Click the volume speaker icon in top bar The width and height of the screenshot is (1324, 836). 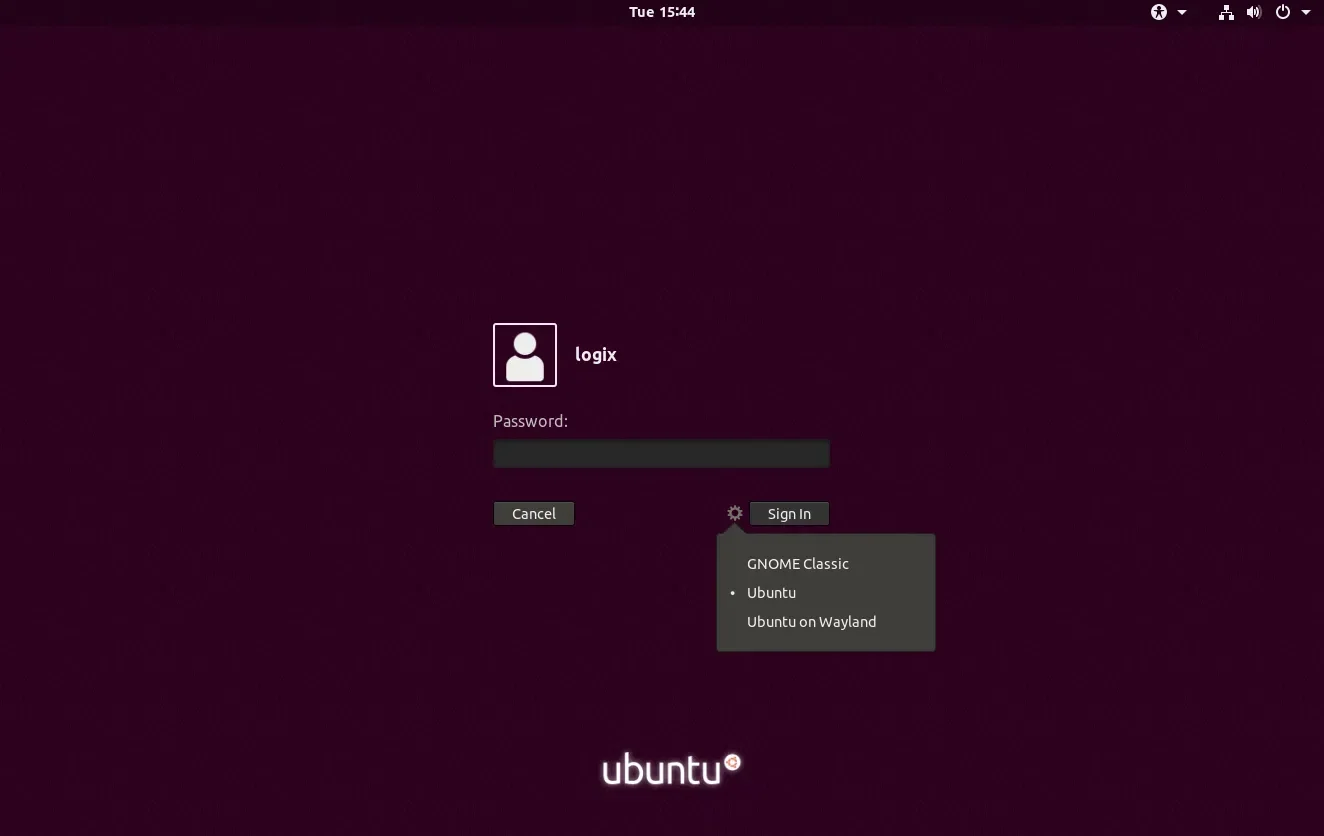pyautogui.click(x=1254, y=12)
